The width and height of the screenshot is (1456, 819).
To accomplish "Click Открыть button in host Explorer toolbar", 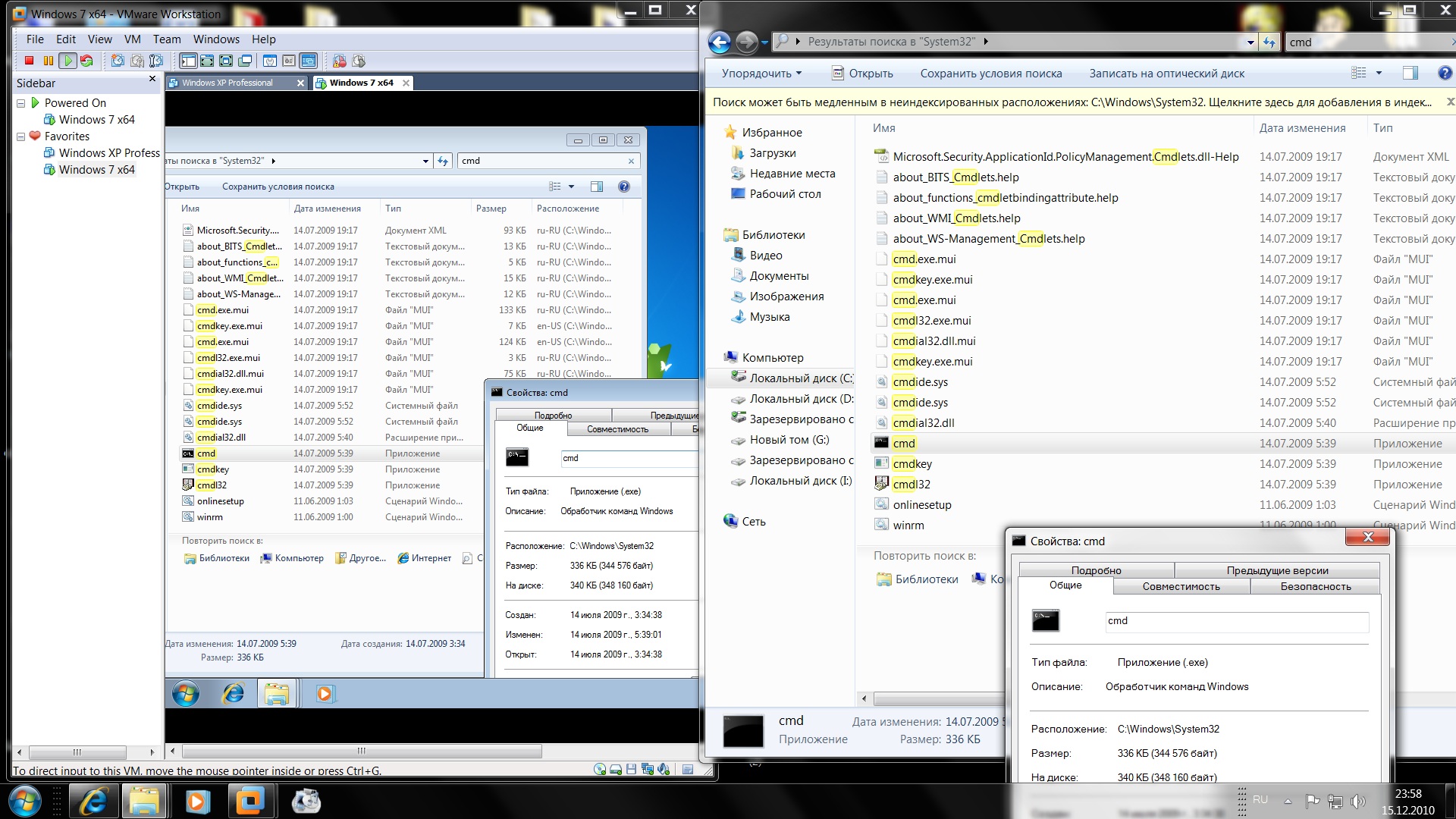I will (862, 74).
